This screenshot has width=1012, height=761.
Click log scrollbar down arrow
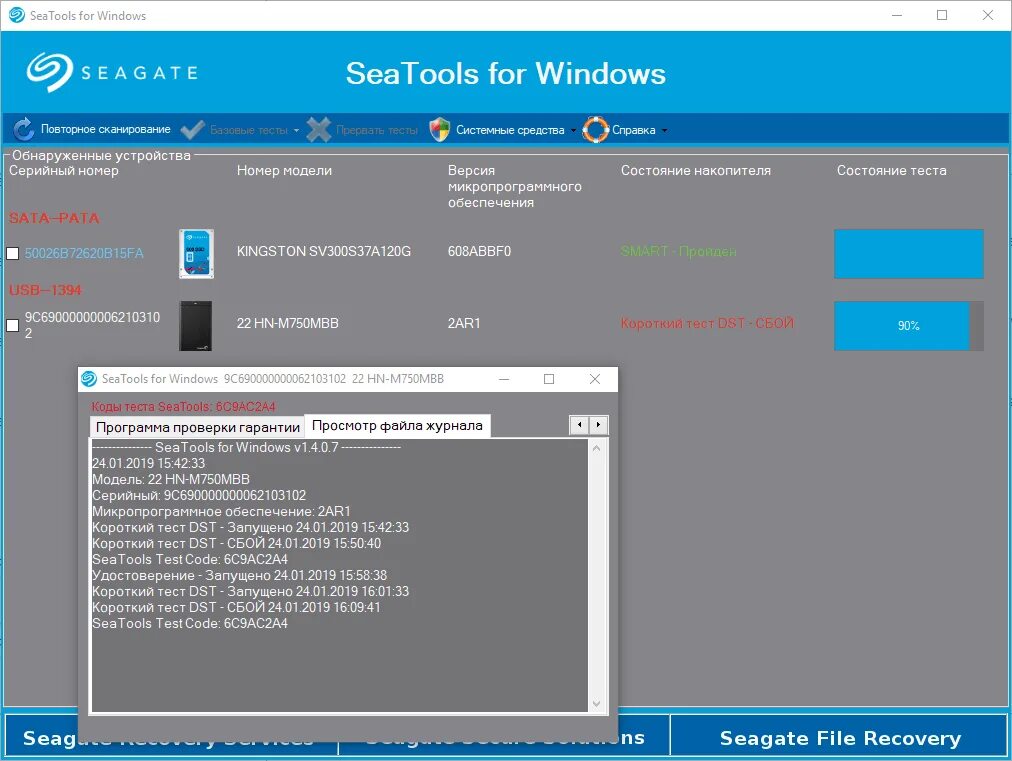click(x=596, y=704)
